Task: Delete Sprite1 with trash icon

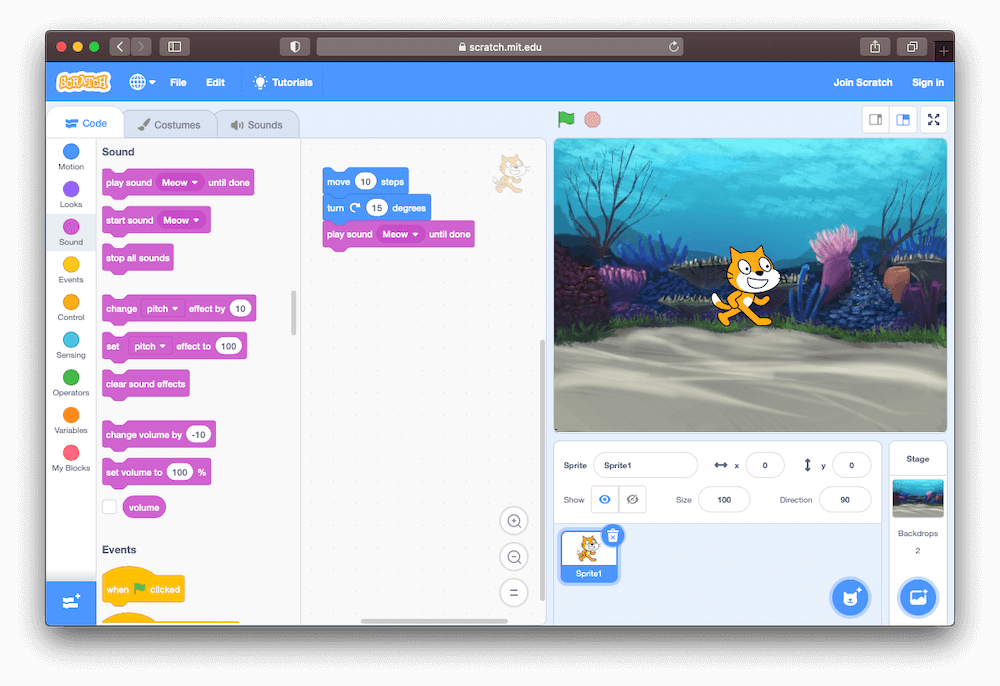Action: click(x=612, y=536)
